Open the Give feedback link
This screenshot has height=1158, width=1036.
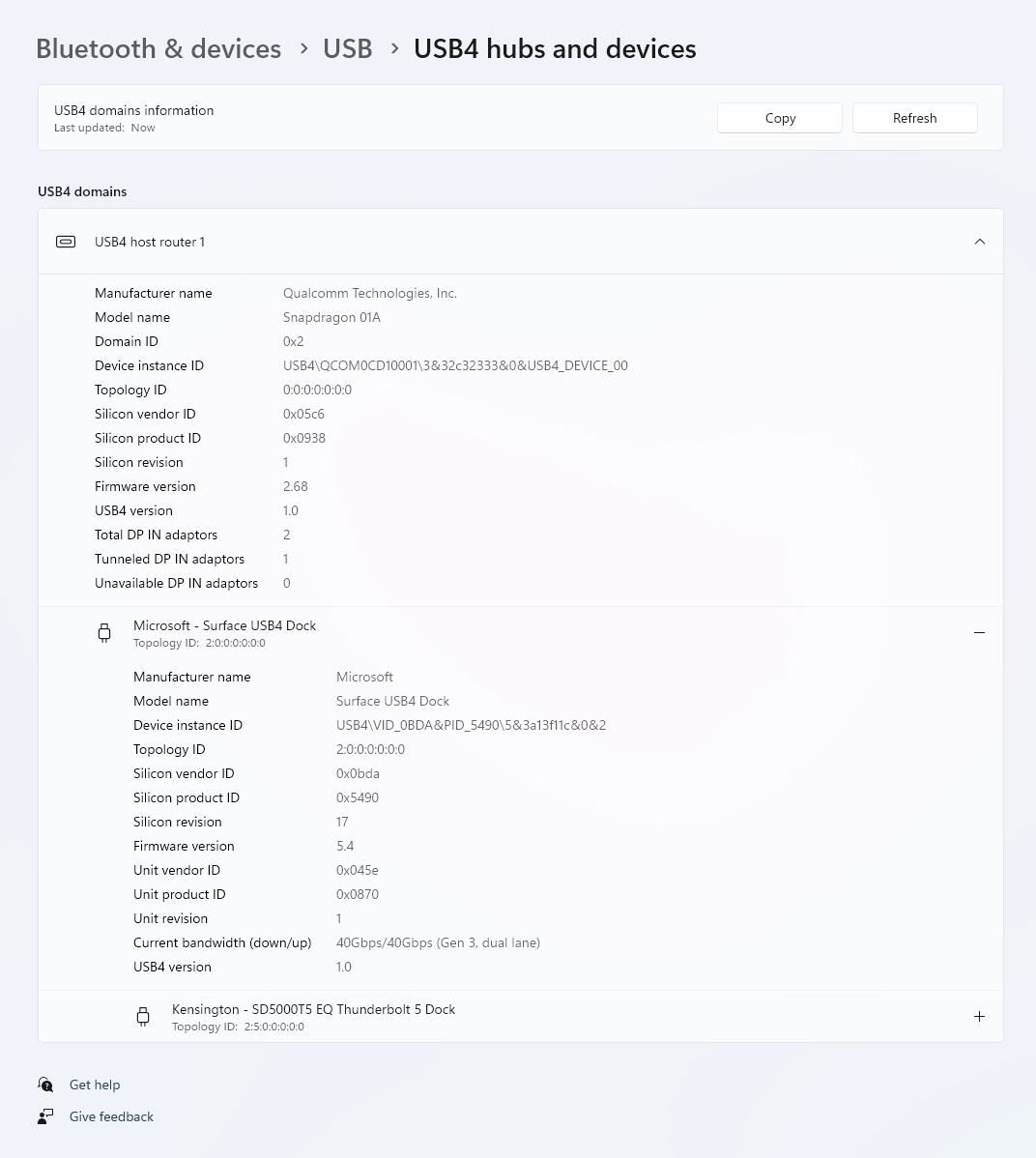point(111,1116)
